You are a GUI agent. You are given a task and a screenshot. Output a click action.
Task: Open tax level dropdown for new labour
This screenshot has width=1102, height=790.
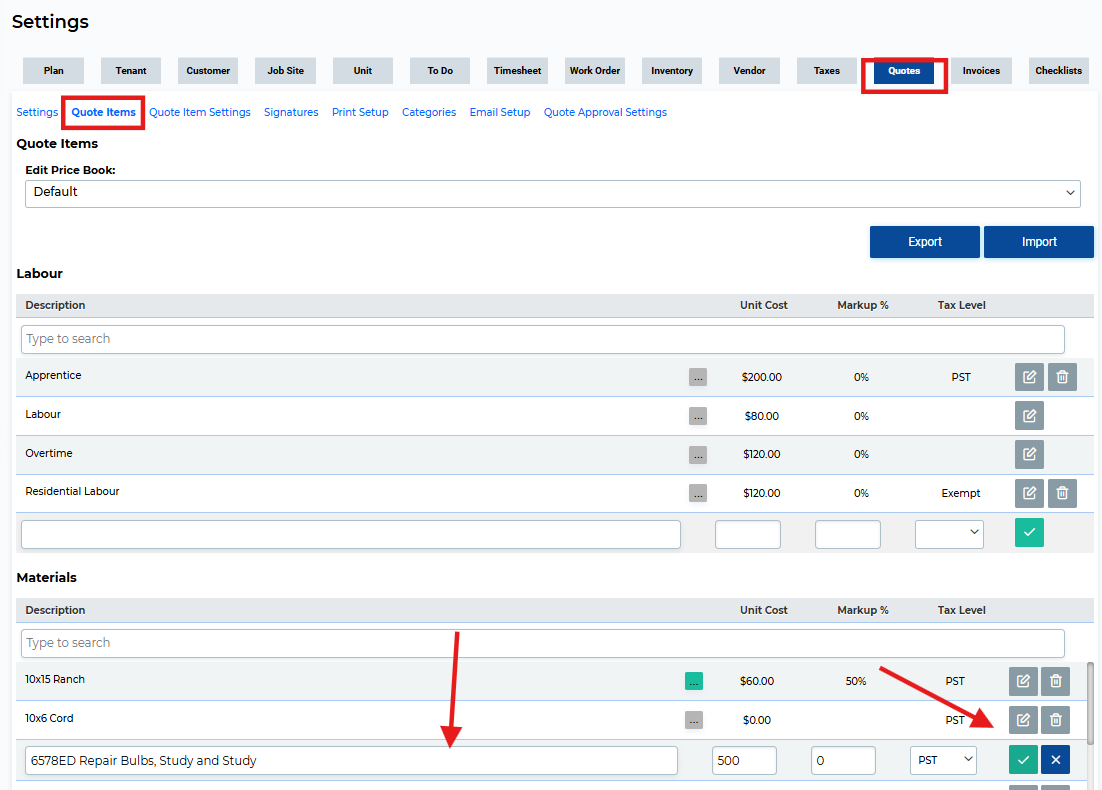[x=949, y=534]
